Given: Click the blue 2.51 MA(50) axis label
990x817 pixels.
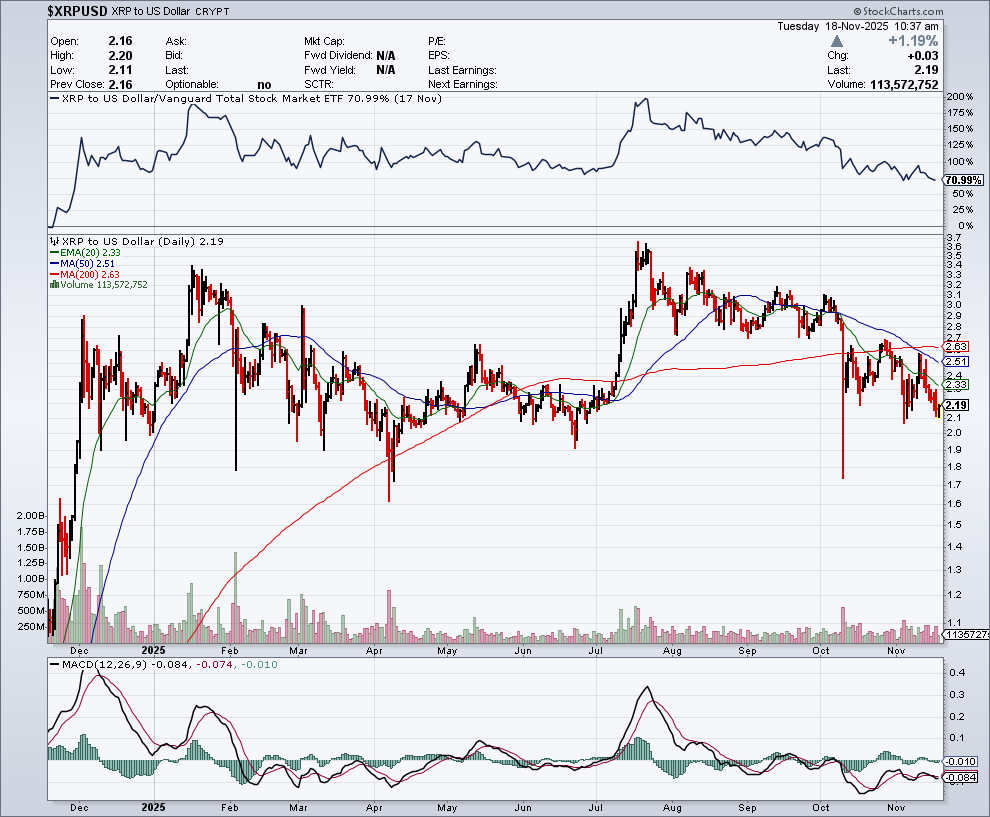Looking at the screenshot, I should tap(957, 361).
